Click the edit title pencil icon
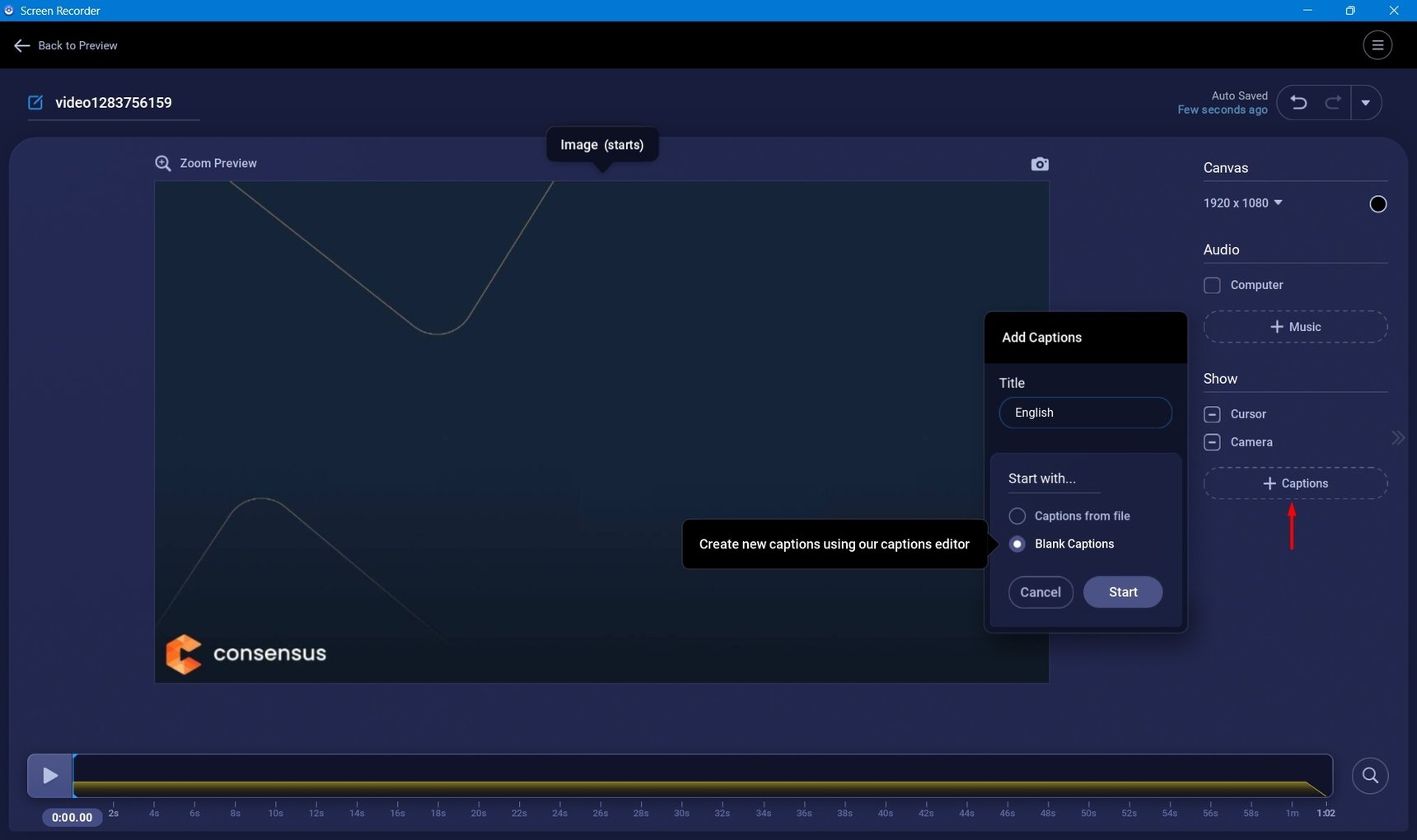Viewport: 1417px width, 840px height. coord(35,103)
